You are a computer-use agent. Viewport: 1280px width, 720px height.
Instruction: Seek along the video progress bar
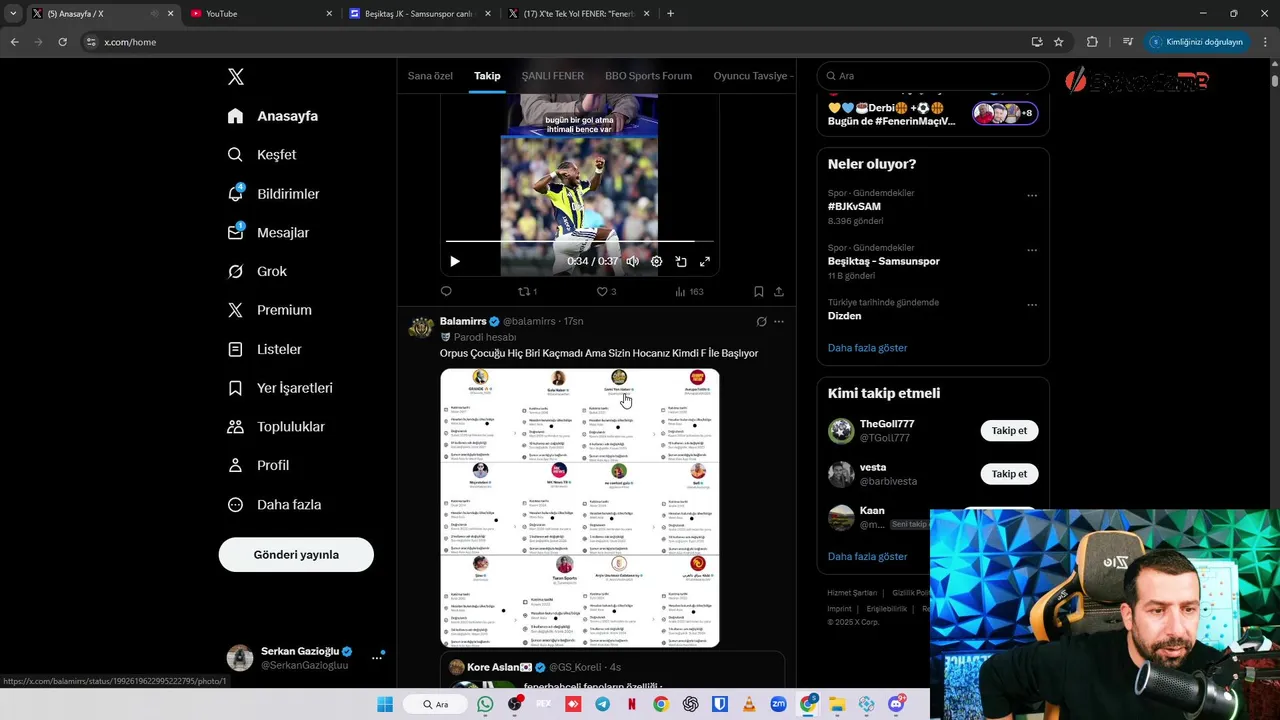[x=579, y=241]
